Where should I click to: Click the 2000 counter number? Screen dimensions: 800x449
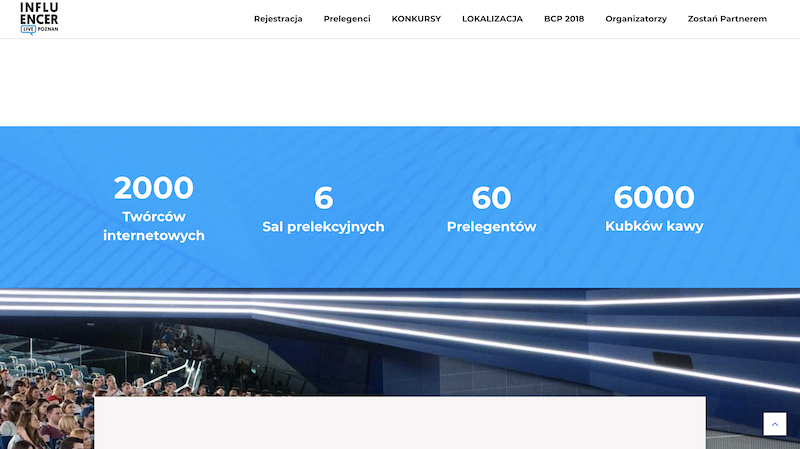click(x=154, y=188)
